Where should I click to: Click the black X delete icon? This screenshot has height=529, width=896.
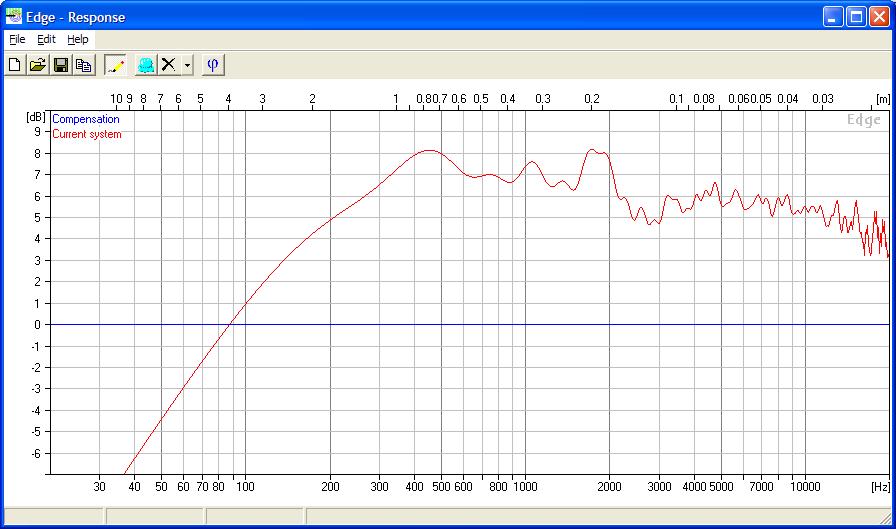click(x=169, y=65)
